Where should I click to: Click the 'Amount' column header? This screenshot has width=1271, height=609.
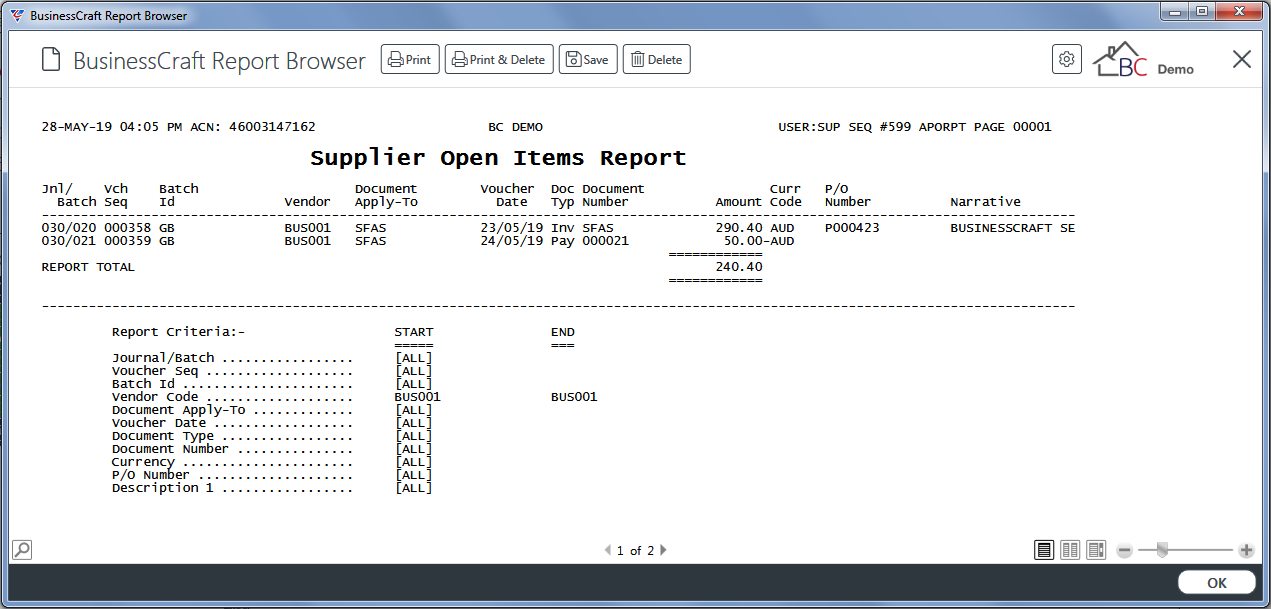point(739,202)
